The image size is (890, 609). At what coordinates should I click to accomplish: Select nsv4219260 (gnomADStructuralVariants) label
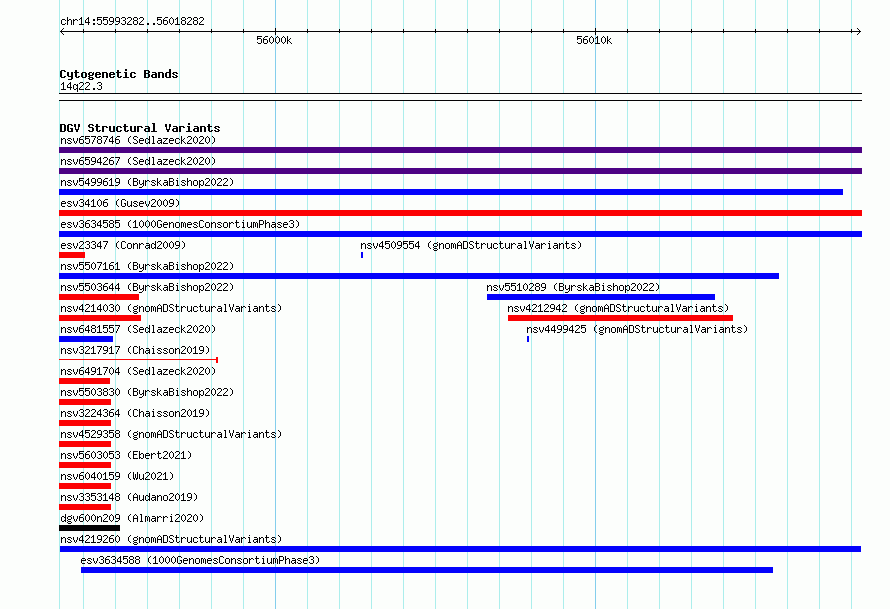pyautogui.click(x=171, y=539)
